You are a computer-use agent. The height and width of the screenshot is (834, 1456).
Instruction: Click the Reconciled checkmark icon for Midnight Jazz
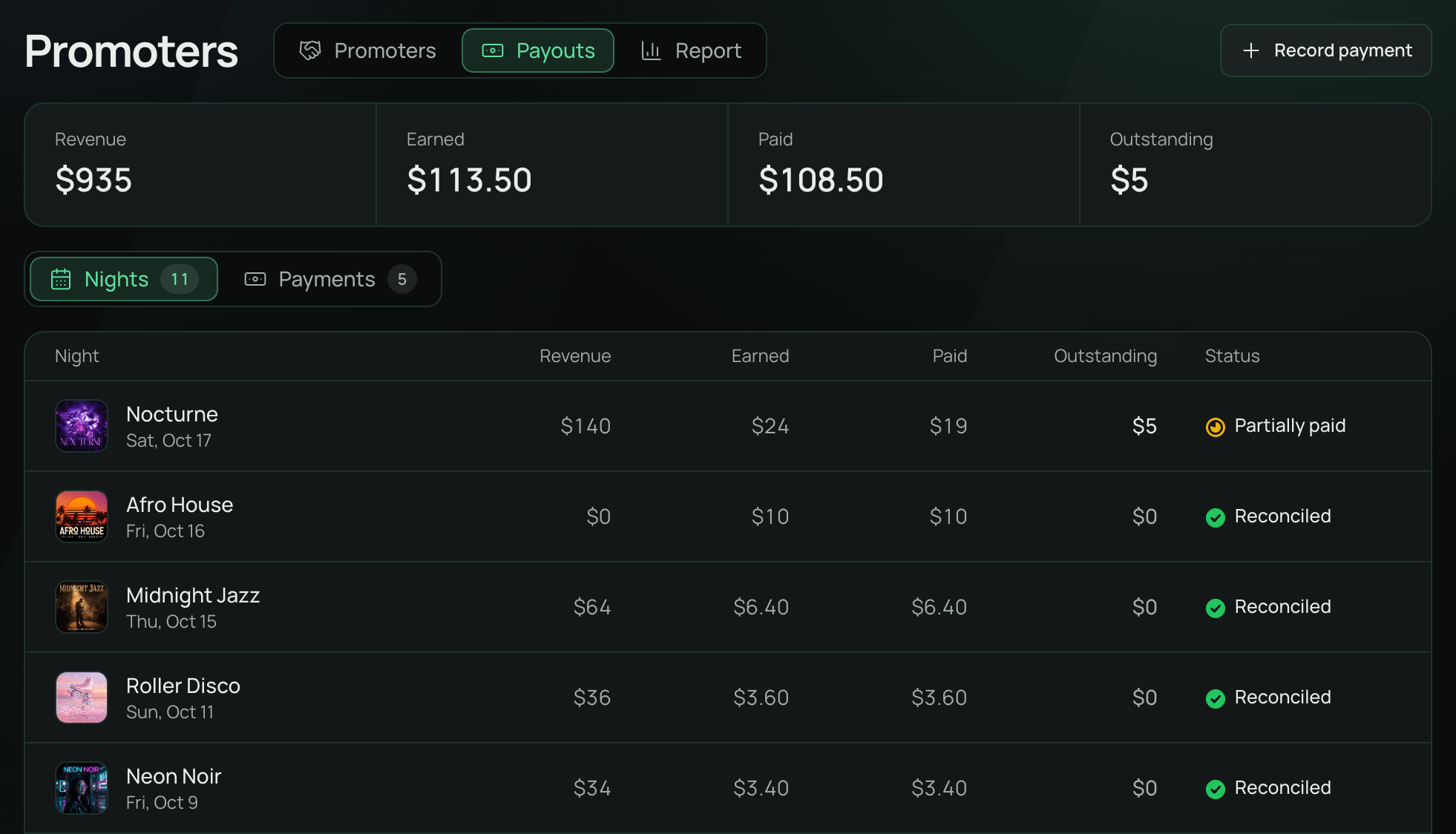1216,608
